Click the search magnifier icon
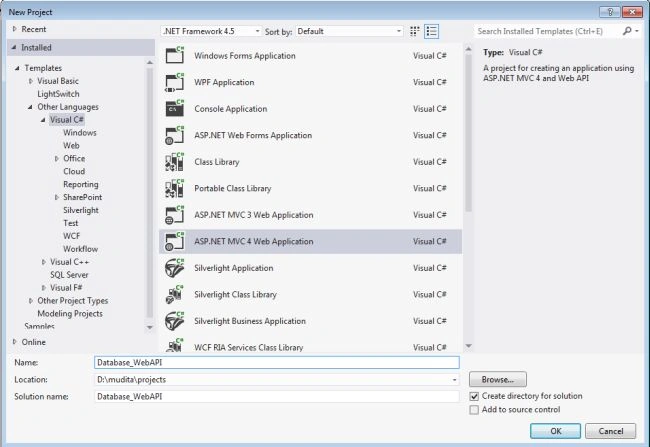Image resolution: width=650 pixels, height=447 pixels. click(x=627, y=31)
